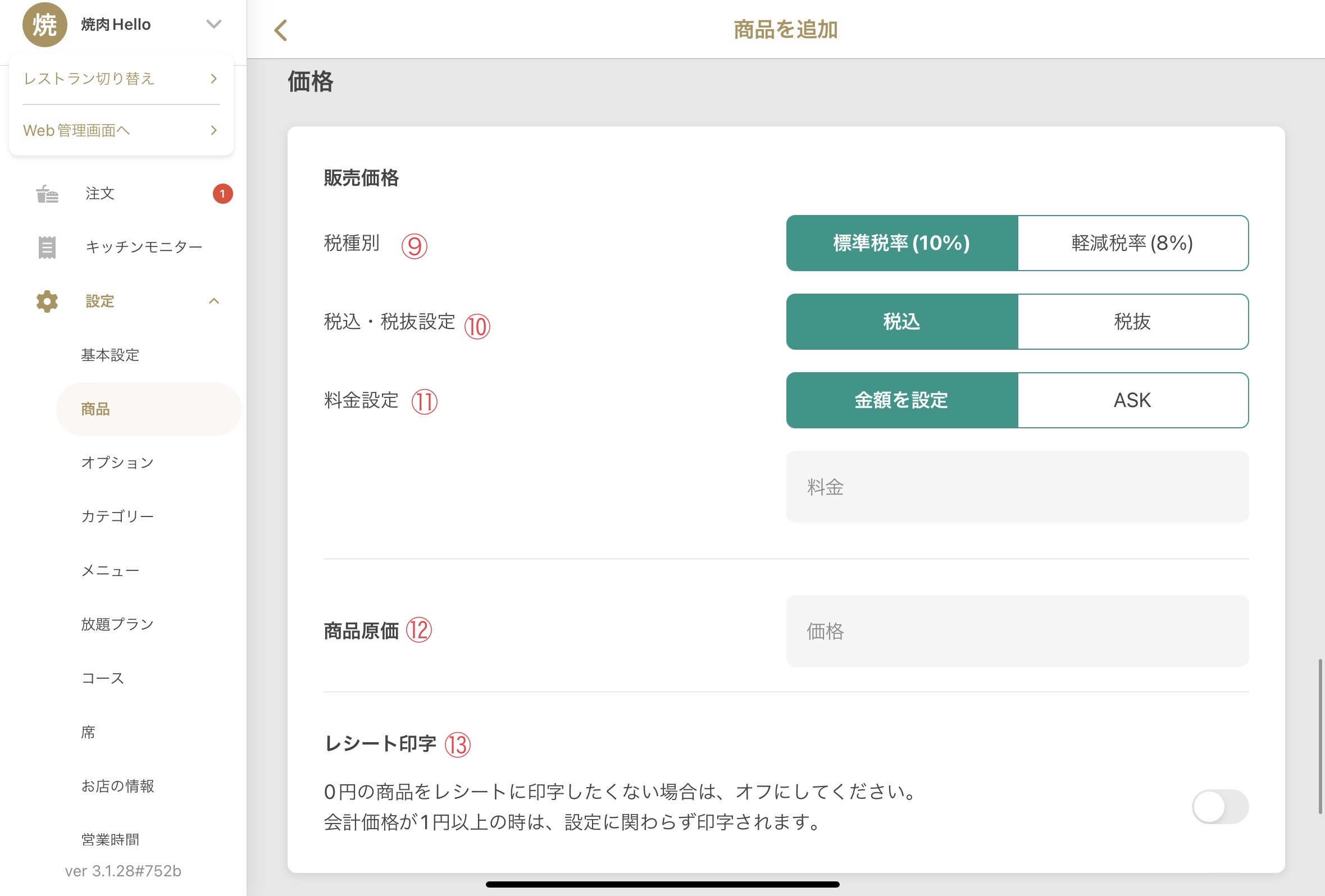Open カテゴリー settings

117,516
